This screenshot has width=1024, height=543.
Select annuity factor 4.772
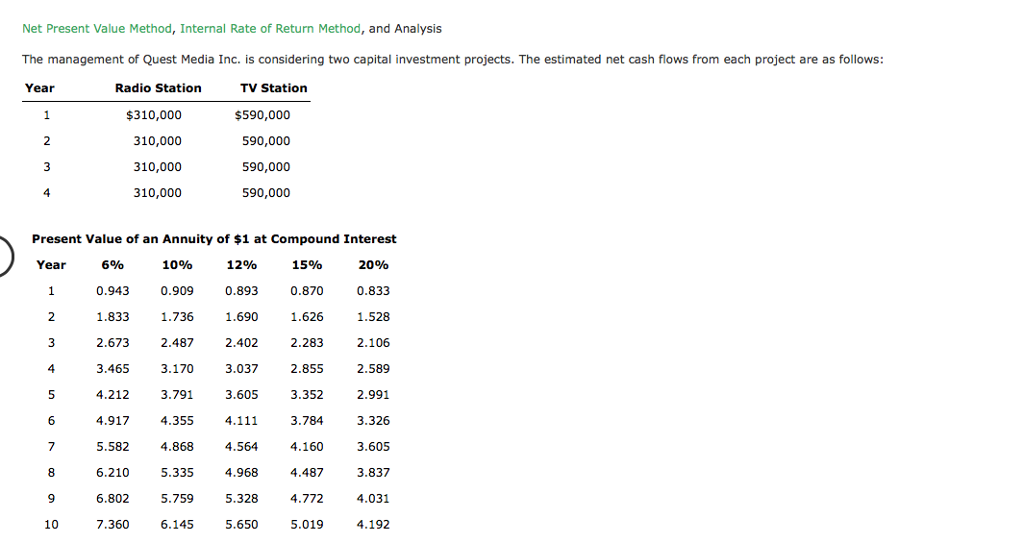coord(307,499)
